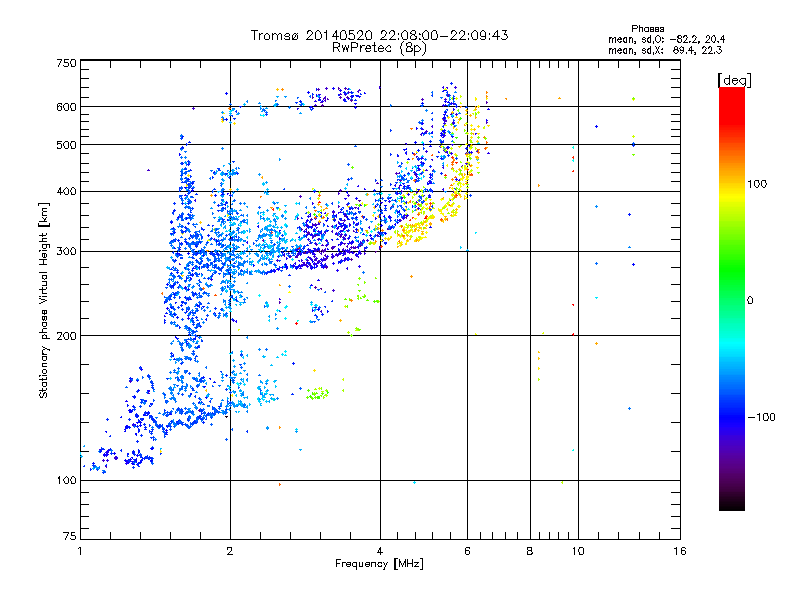Click the x-axis tick label '16'
Image resolution: width=800 pixels, height=600 pixels.
680,551
